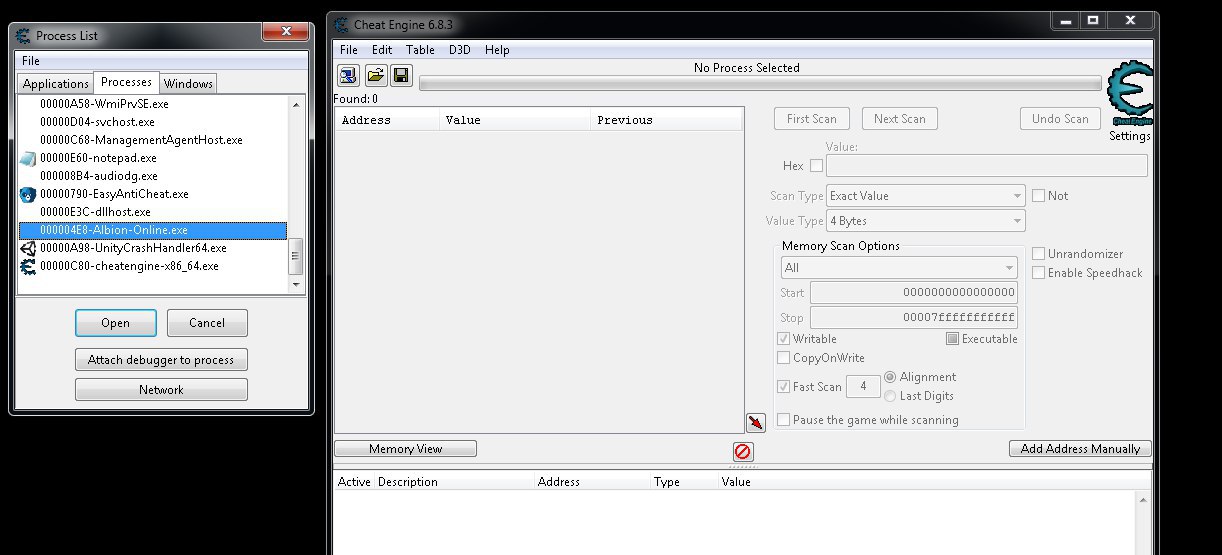Screen dimensions: 1222x555
Task: Click the process list vertical scrollbar
Action: [x=296, y=194]
